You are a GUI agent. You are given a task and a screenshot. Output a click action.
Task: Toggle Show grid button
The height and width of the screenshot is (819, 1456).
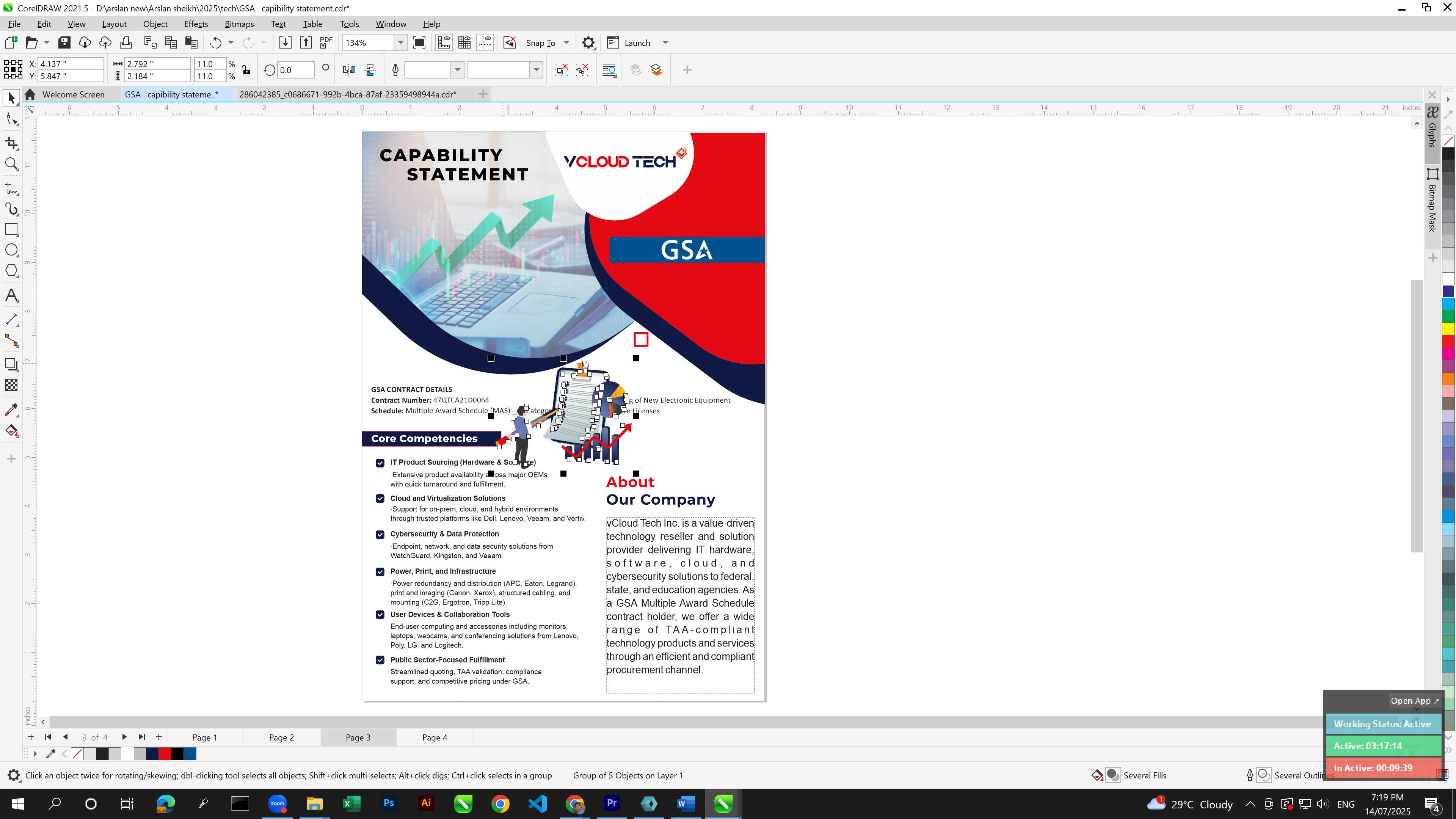coord(464,42)
